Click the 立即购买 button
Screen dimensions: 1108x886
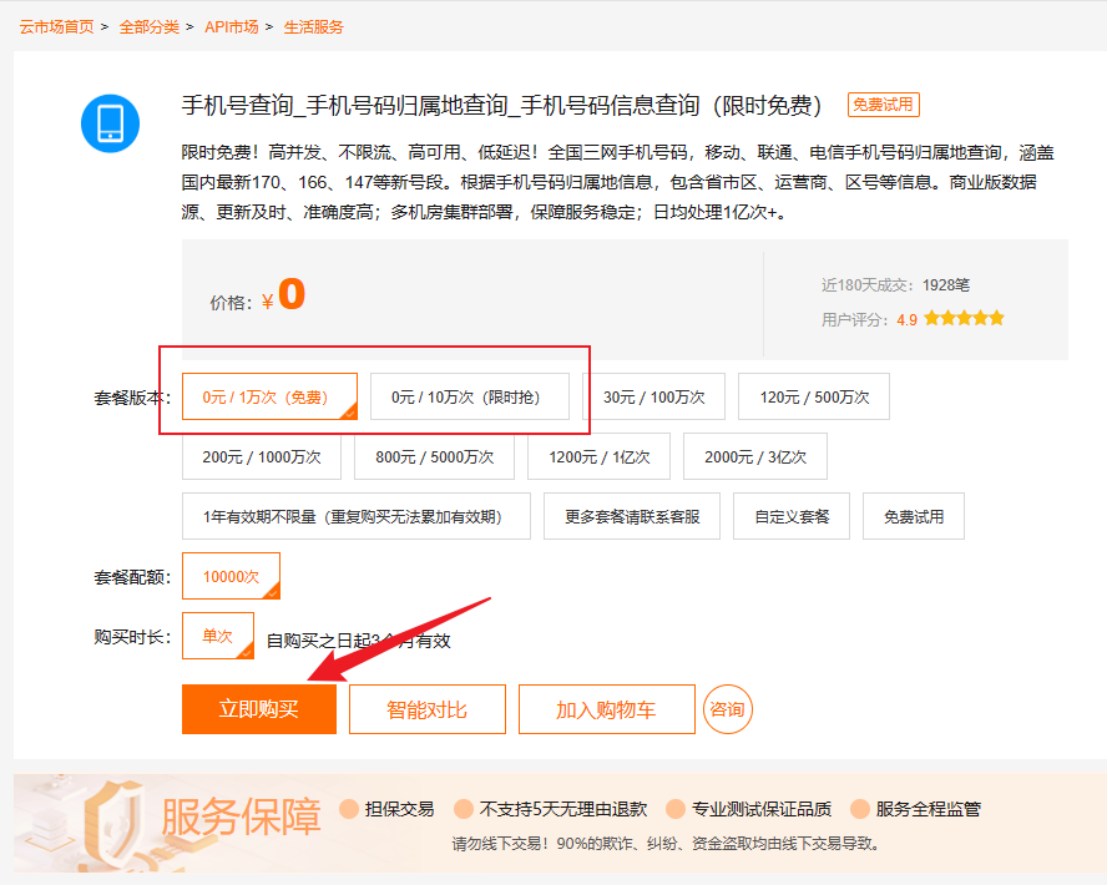[x=259, y=709]
